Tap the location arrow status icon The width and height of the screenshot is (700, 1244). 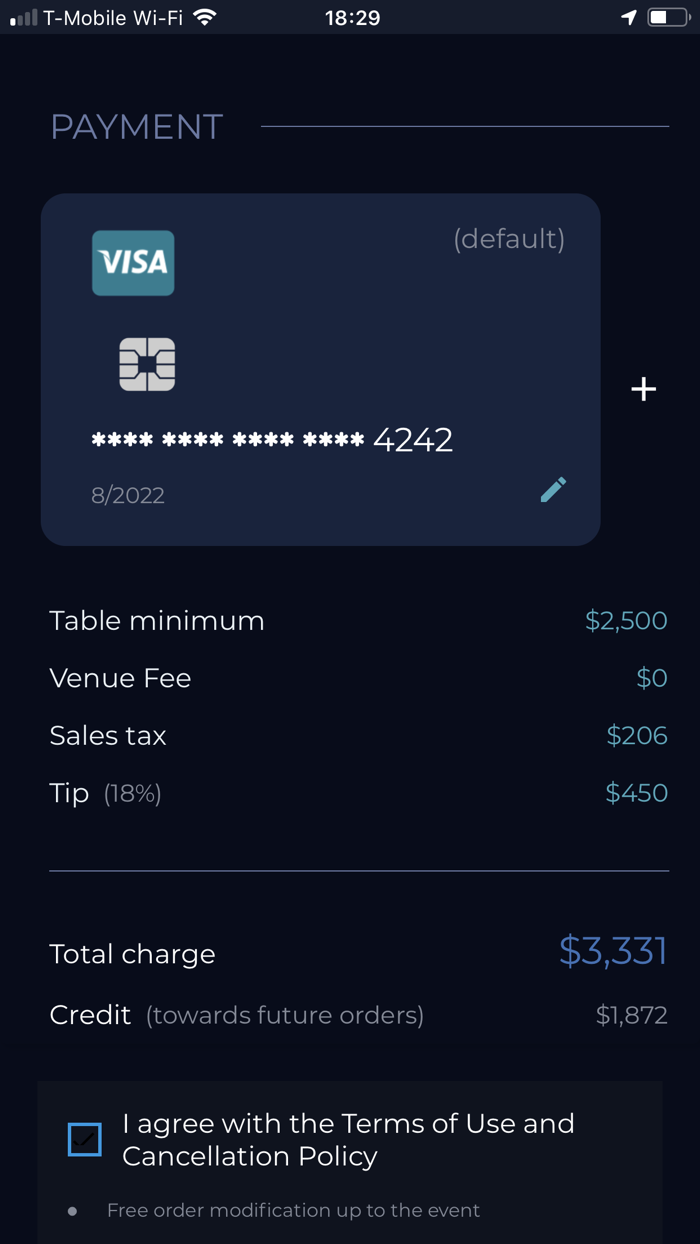629,17
